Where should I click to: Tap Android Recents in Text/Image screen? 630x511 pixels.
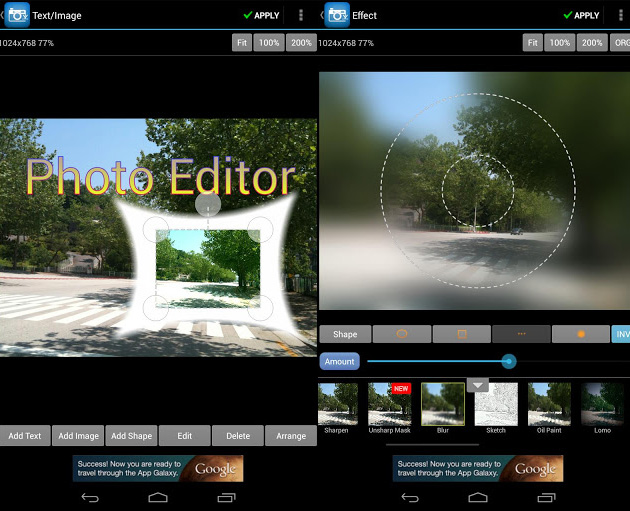(227, 497)
